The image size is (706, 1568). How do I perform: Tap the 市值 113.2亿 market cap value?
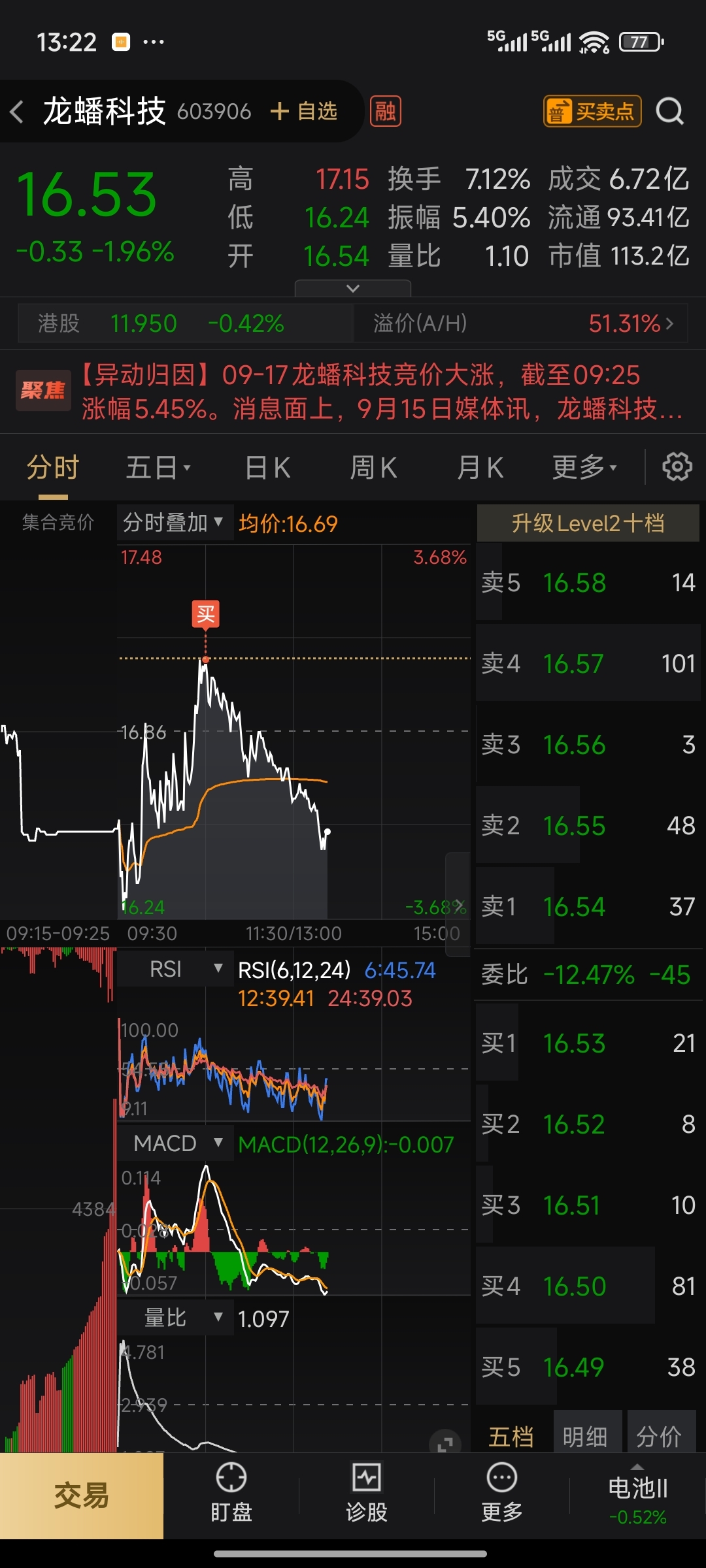(x=618, y=256)
